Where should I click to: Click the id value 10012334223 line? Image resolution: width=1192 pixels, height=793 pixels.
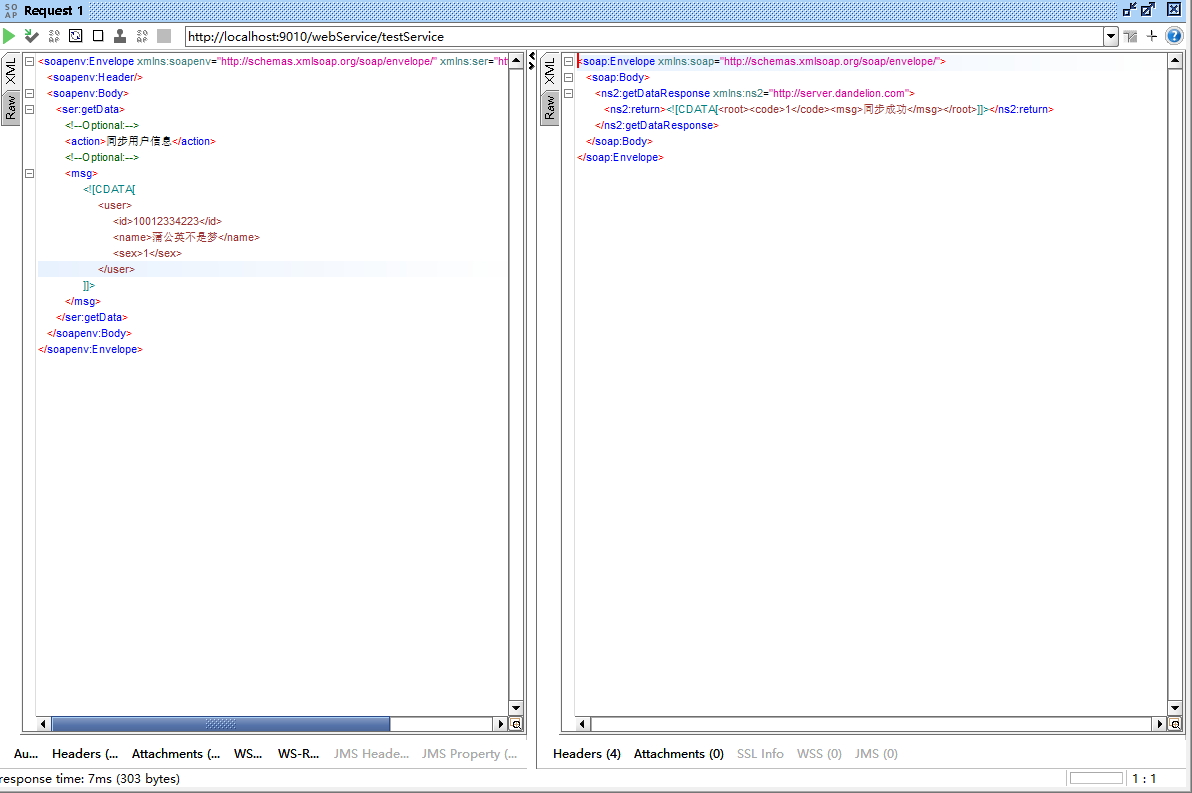167,221
